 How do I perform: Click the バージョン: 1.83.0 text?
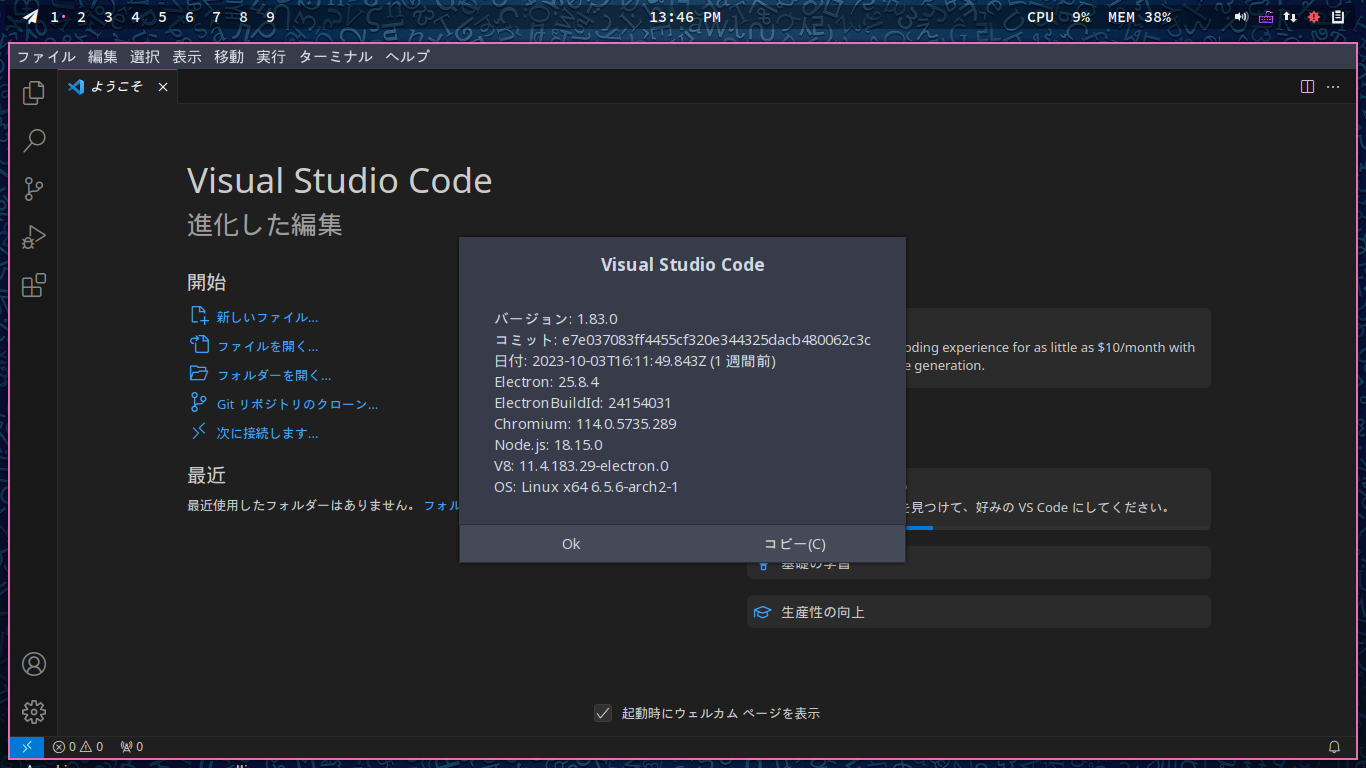tap(556, 319)
